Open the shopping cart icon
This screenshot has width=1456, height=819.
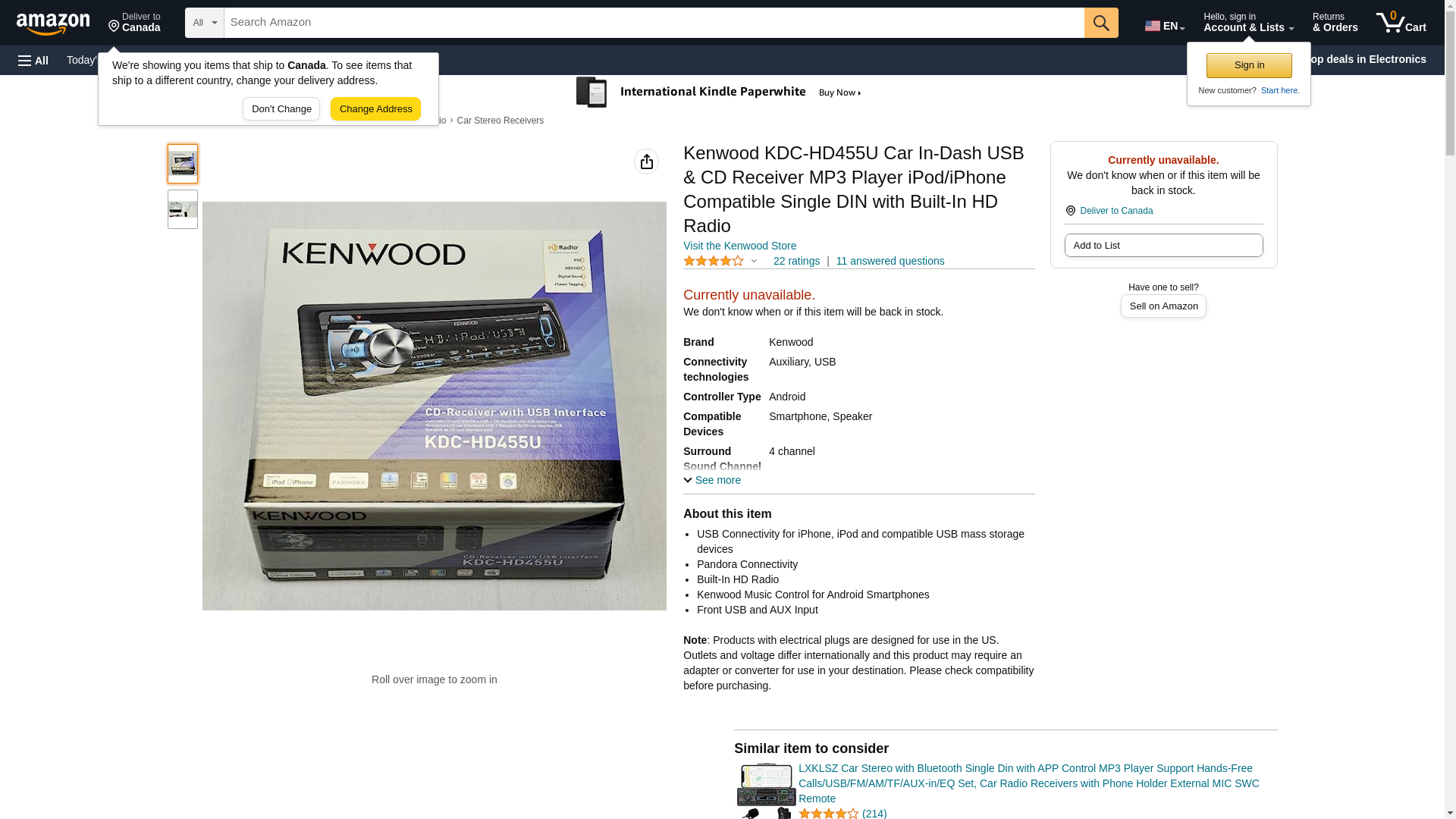coord(1401,23)
